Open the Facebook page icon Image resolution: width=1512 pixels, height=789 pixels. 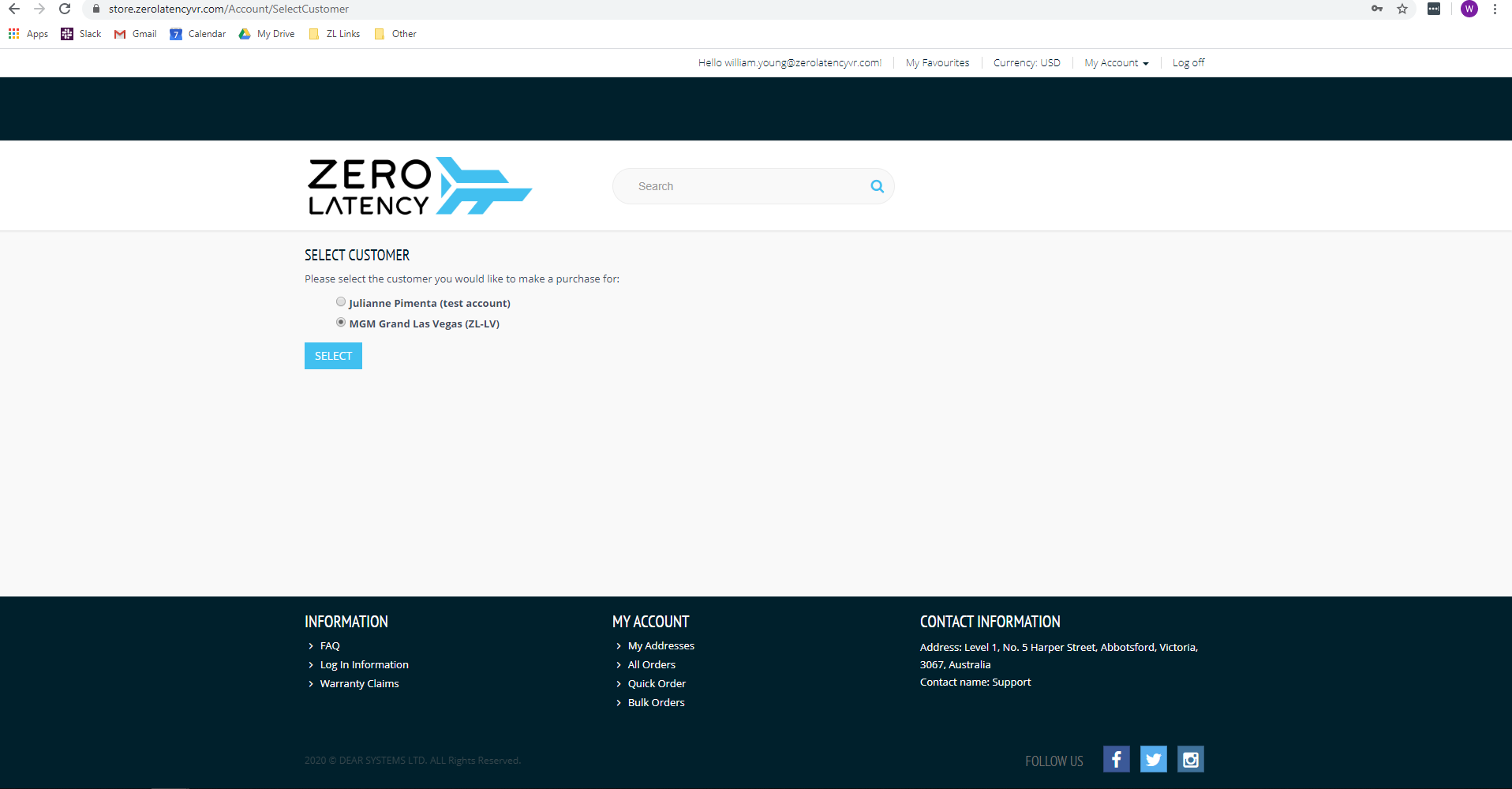tap(1116, 759)
